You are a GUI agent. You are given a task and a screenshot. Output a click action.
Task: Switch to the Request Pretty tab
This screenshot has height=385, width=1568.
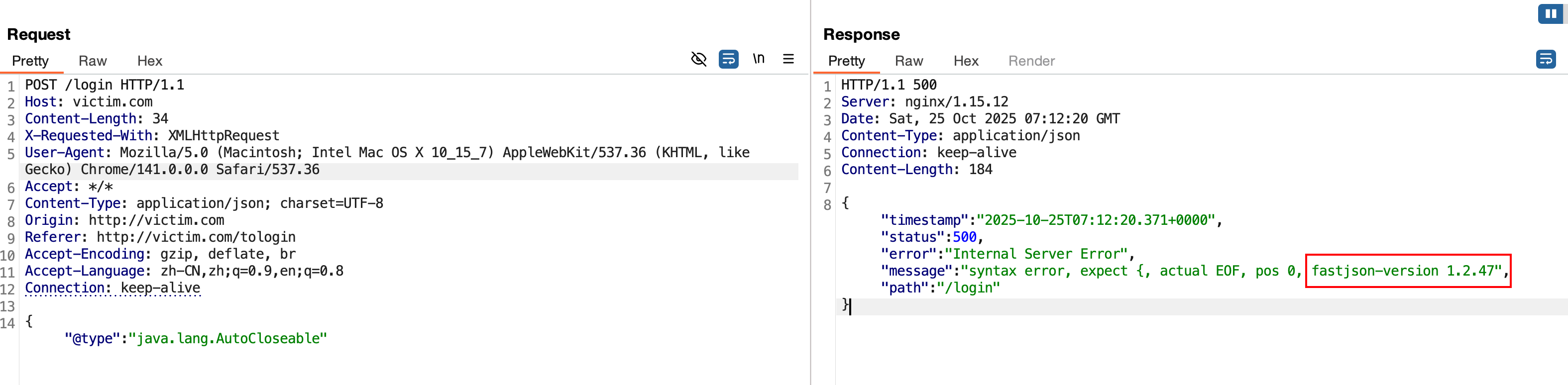[30, 61]
